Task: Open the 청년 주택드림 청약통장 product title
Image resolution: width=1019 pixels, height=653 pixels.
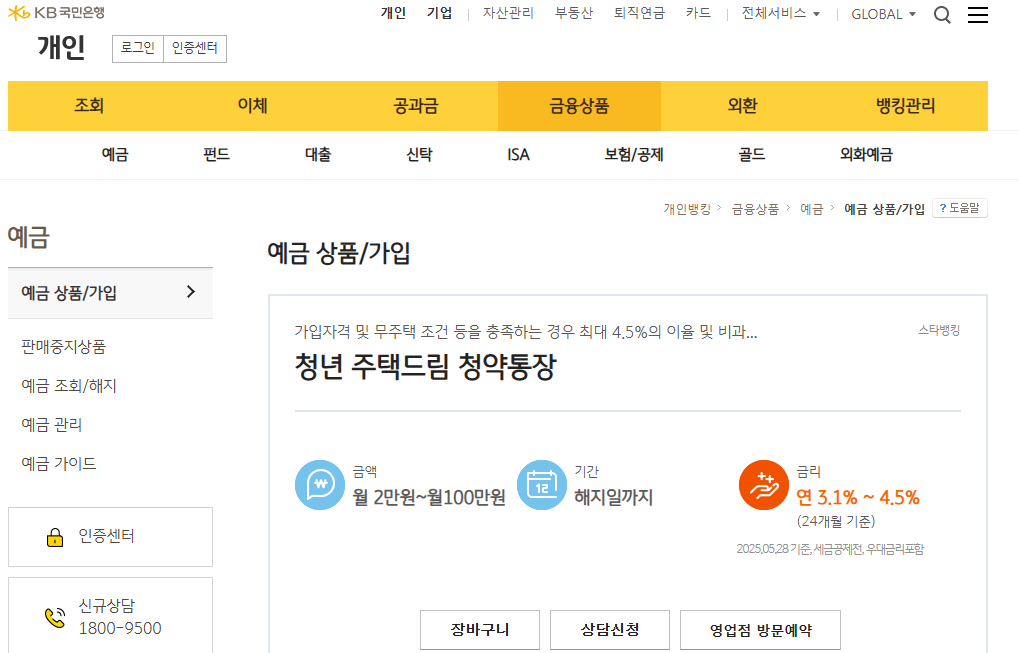Action: tap(426, 366)
